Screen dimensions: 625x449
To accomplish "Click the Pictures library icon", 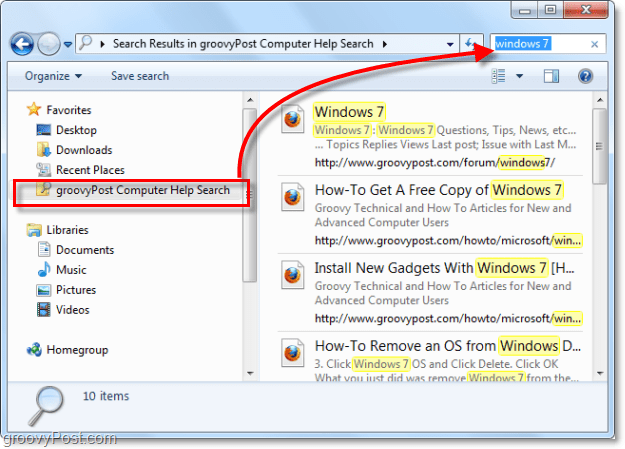I will tap(43, 290).
